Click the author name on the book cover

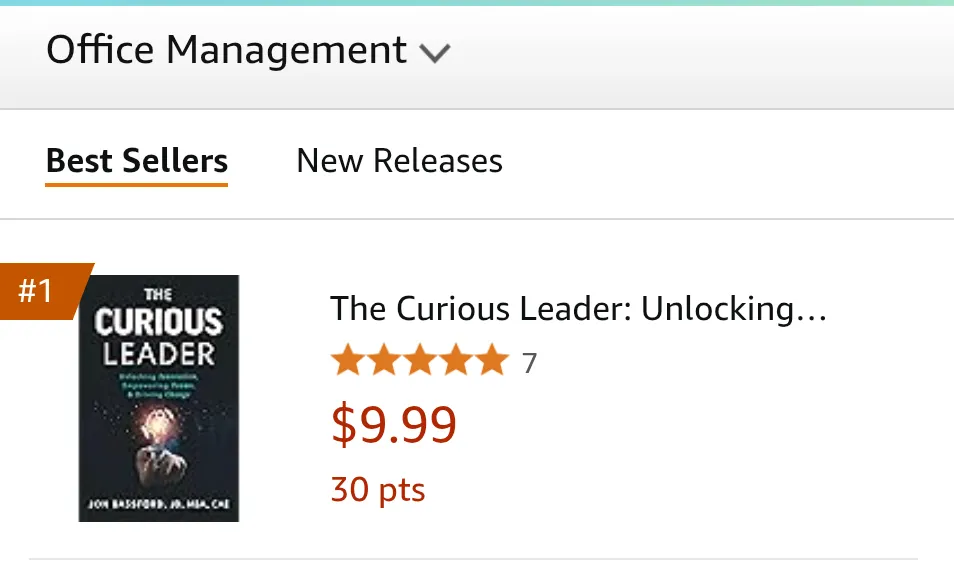click(x=159, y=504)
